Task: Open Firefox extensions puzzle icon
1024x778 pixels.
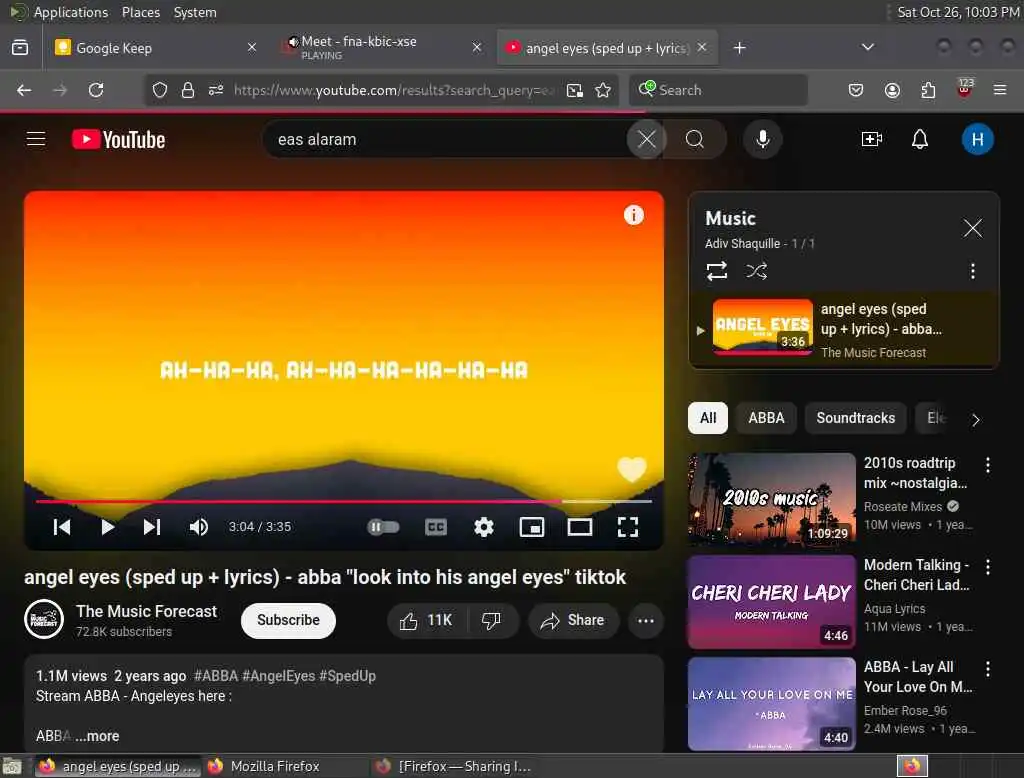Action: [x=928, y=90]
